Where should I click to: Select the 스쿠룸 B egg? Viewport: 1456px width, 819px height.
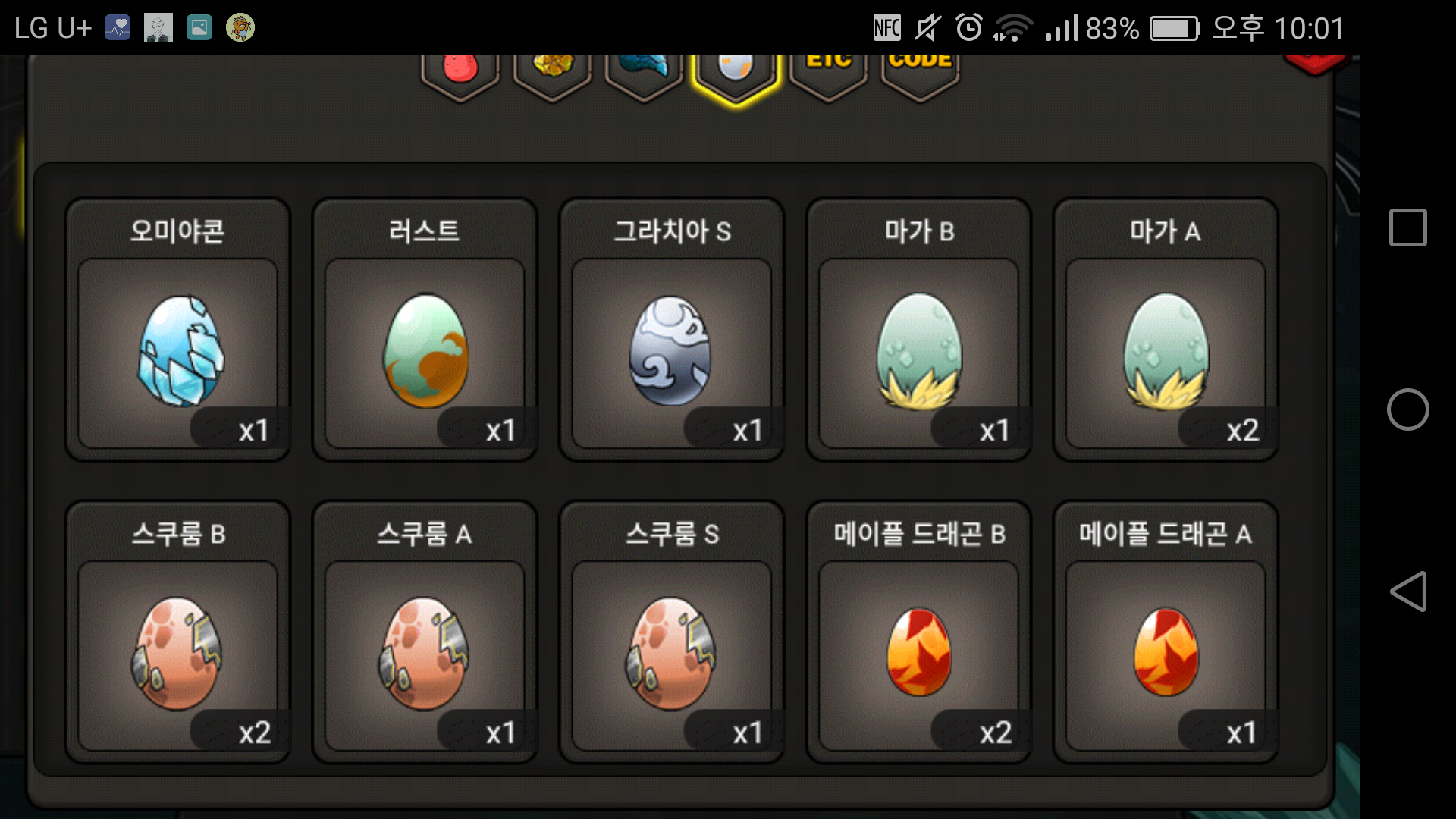coord(178,632)
